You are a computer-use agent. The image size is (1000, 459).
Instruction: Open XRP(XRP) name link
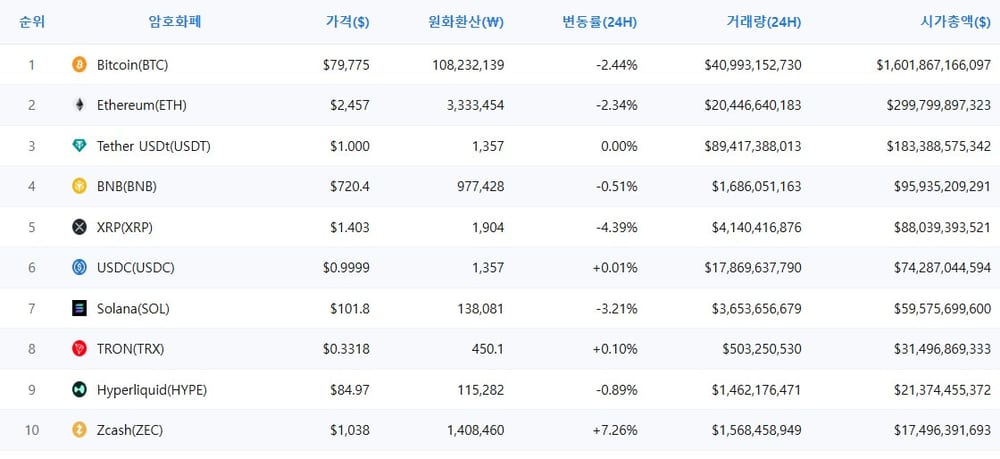click(x=125, y=228)
